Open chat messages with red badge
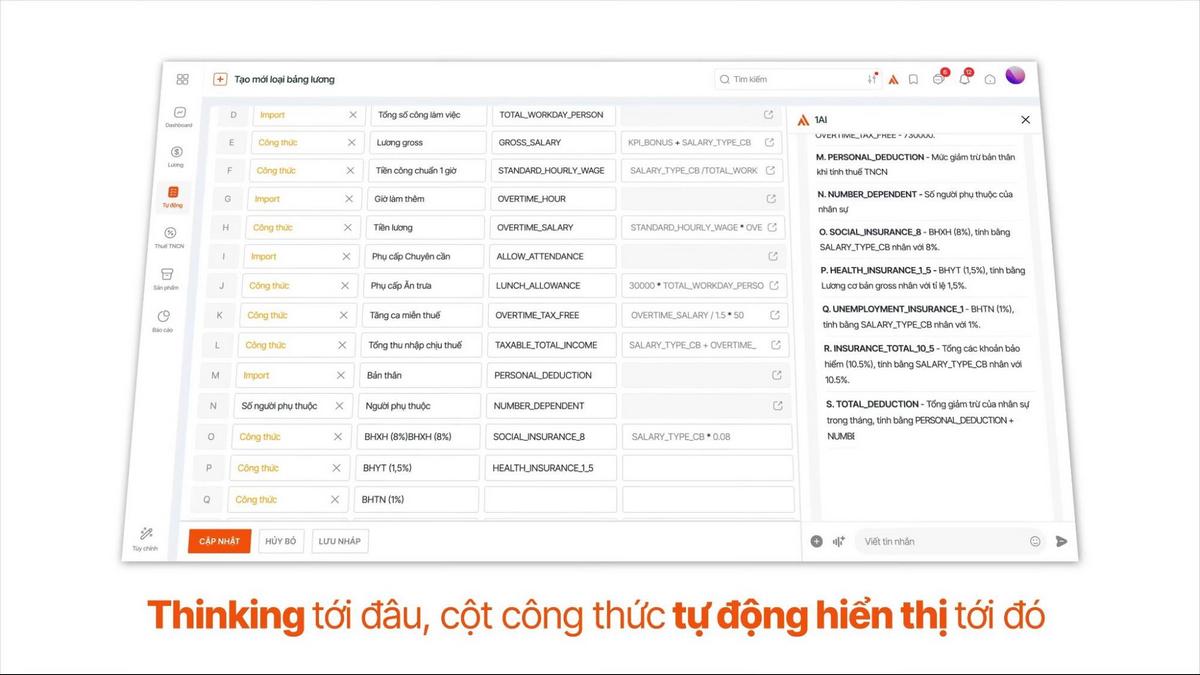Viewport: 1200px width, 675px height. point(940,78)
